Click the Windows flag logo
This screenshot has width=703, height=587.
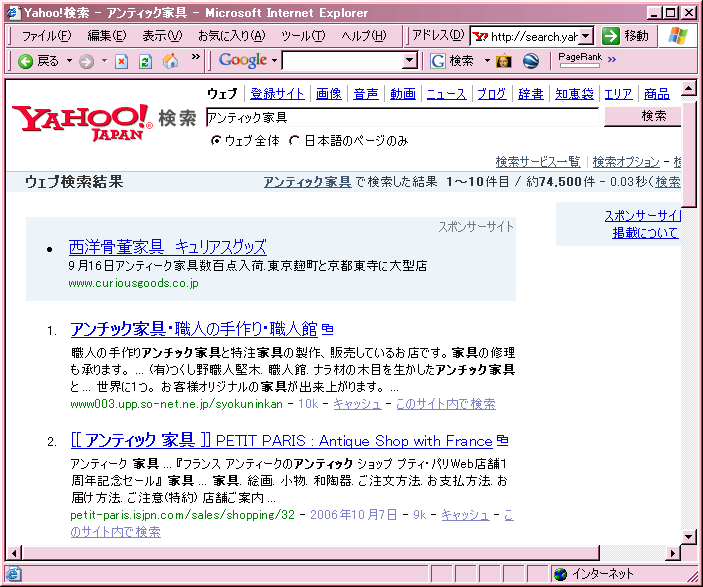677,35
